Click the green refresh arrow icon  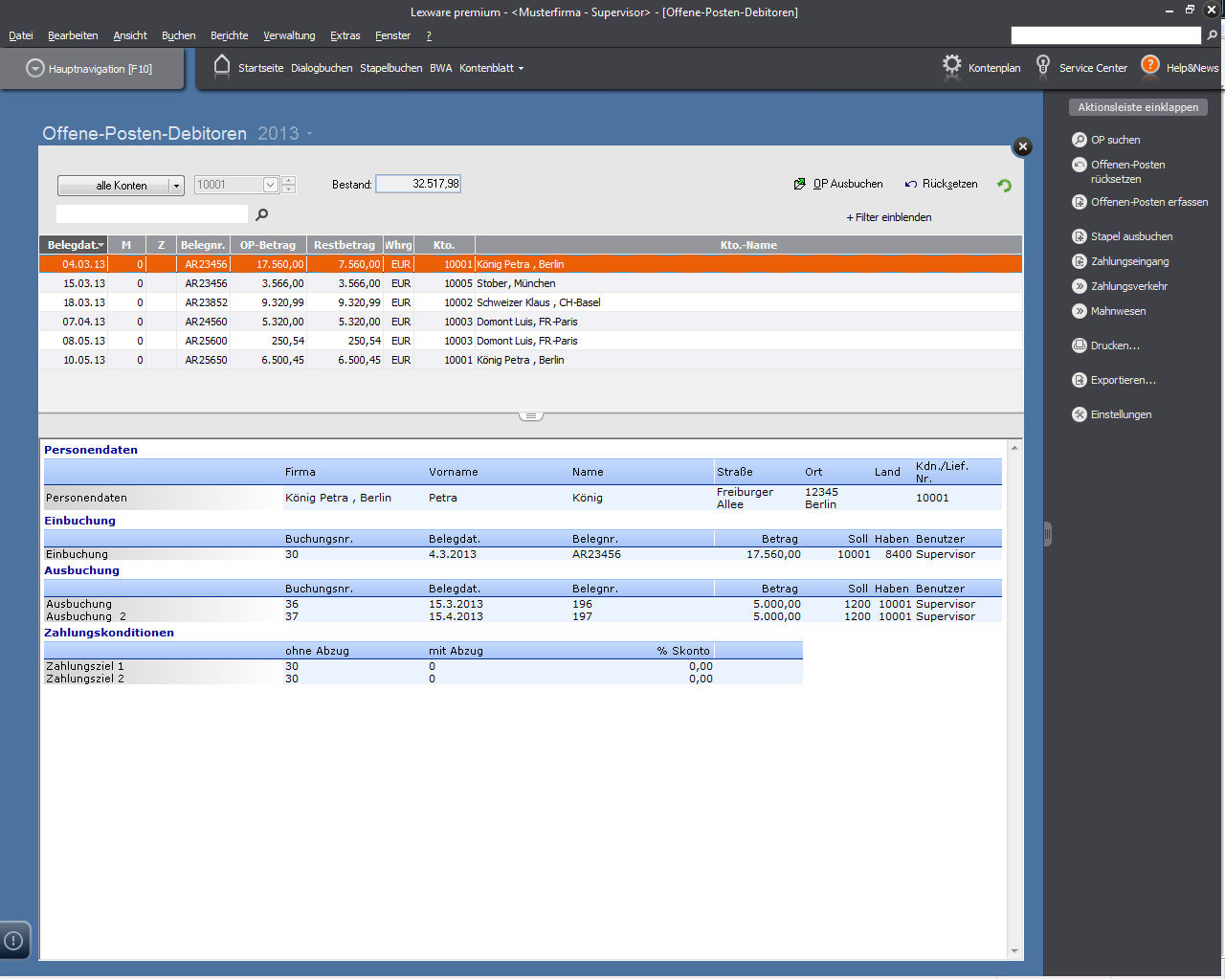[1004, 186]
